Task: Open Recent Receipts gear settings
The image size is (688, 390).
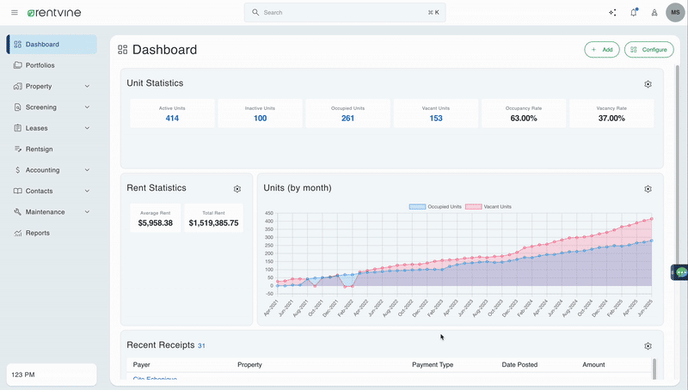Action: (648, 346)
